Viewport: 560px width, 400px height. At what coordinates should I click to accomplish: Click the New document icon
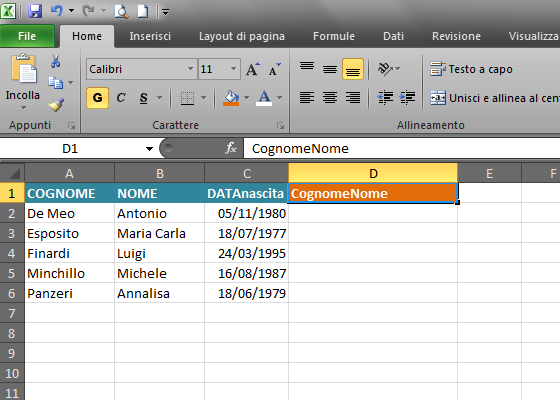click(143, 11)
